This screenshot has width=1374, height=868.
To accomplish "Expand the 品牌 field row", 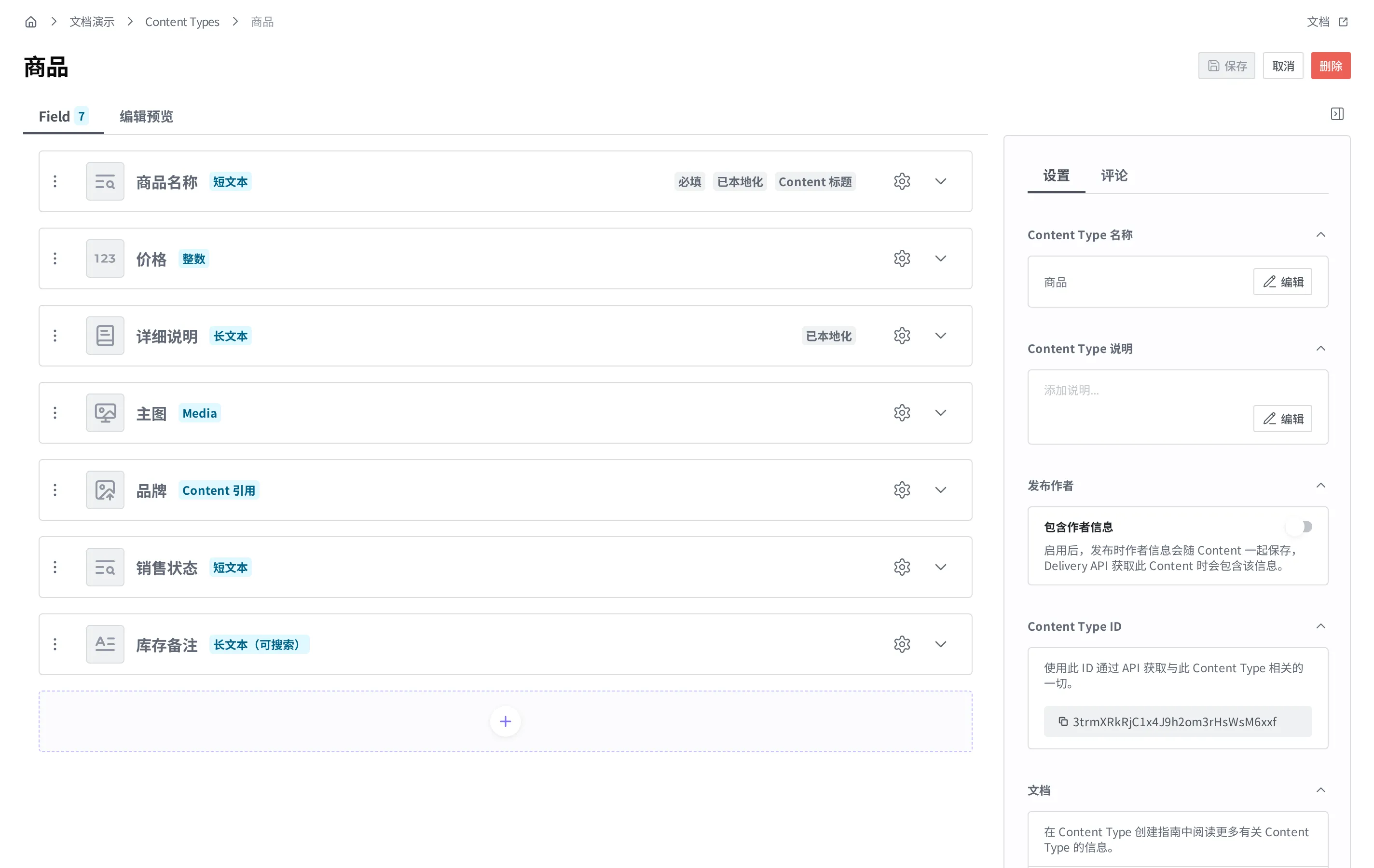I will 941,490.
